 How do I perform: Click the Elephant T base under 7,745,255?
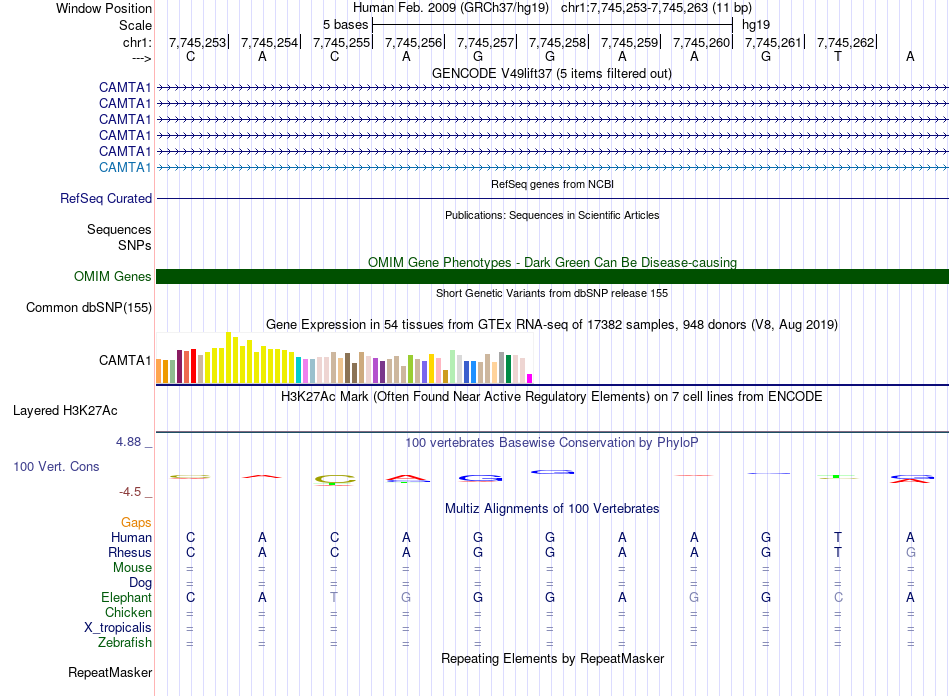pos(334,597)
